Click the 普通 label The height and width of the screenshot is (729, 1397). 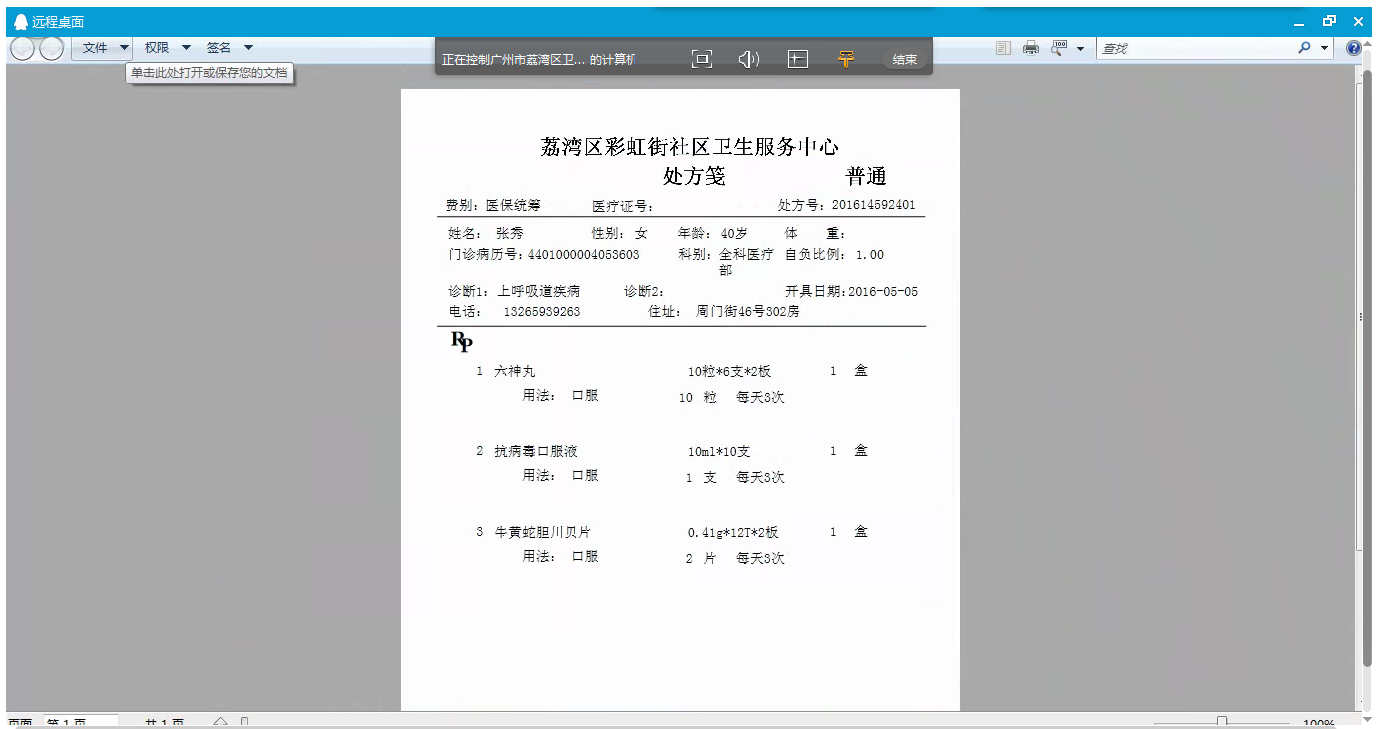pyautogui.click(x=866, y=176)
